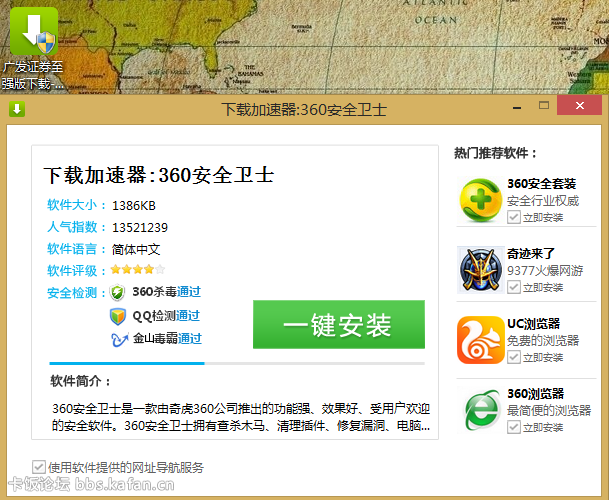The width and height of the screenshot is (609, 500).
Task: Click the 9377火爆网游 subtitle
Action: pos(545,270)
